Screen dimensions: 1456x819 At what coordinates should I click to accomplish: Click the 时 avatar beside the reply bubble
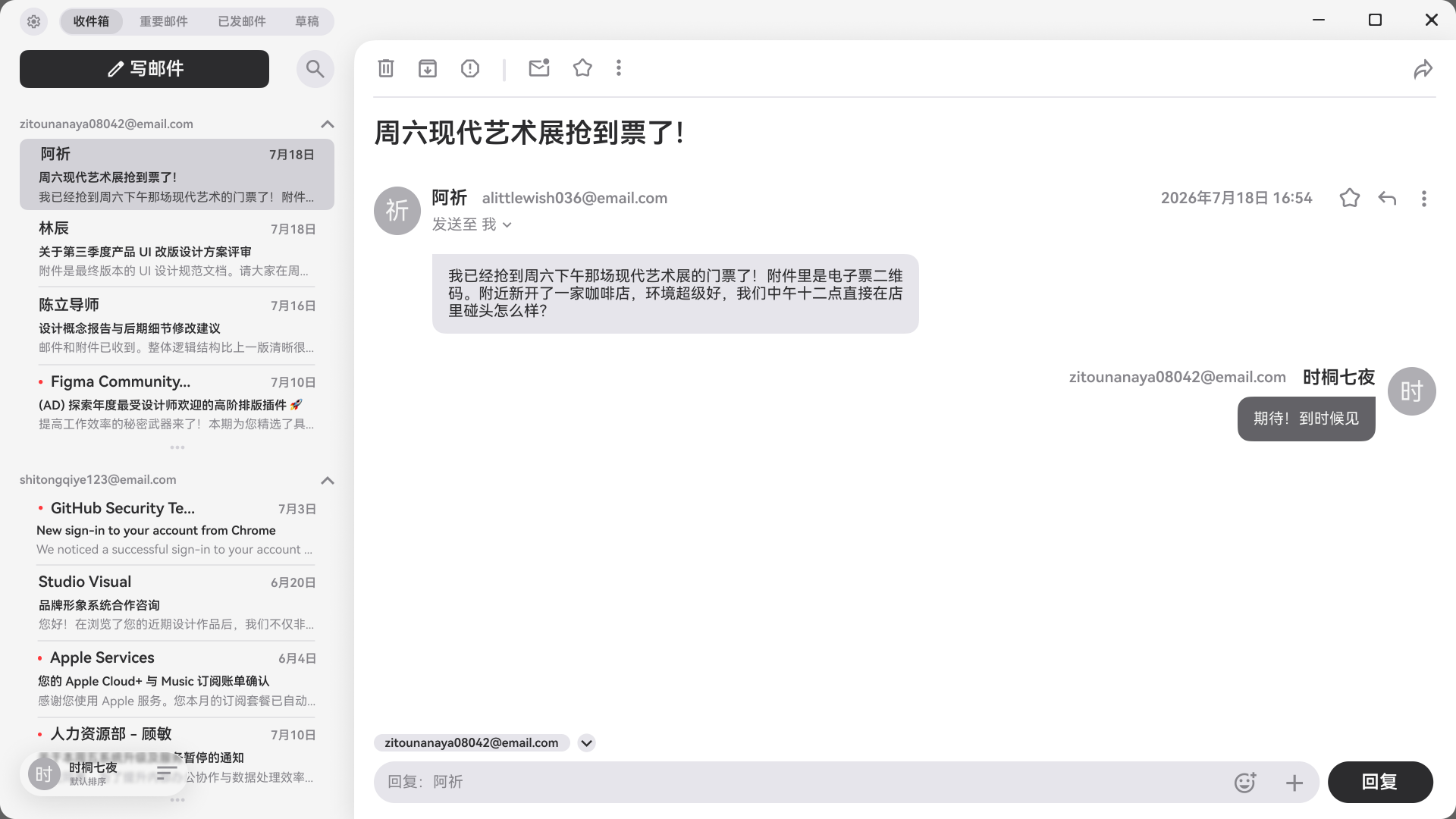click(x=1411, y=391)
